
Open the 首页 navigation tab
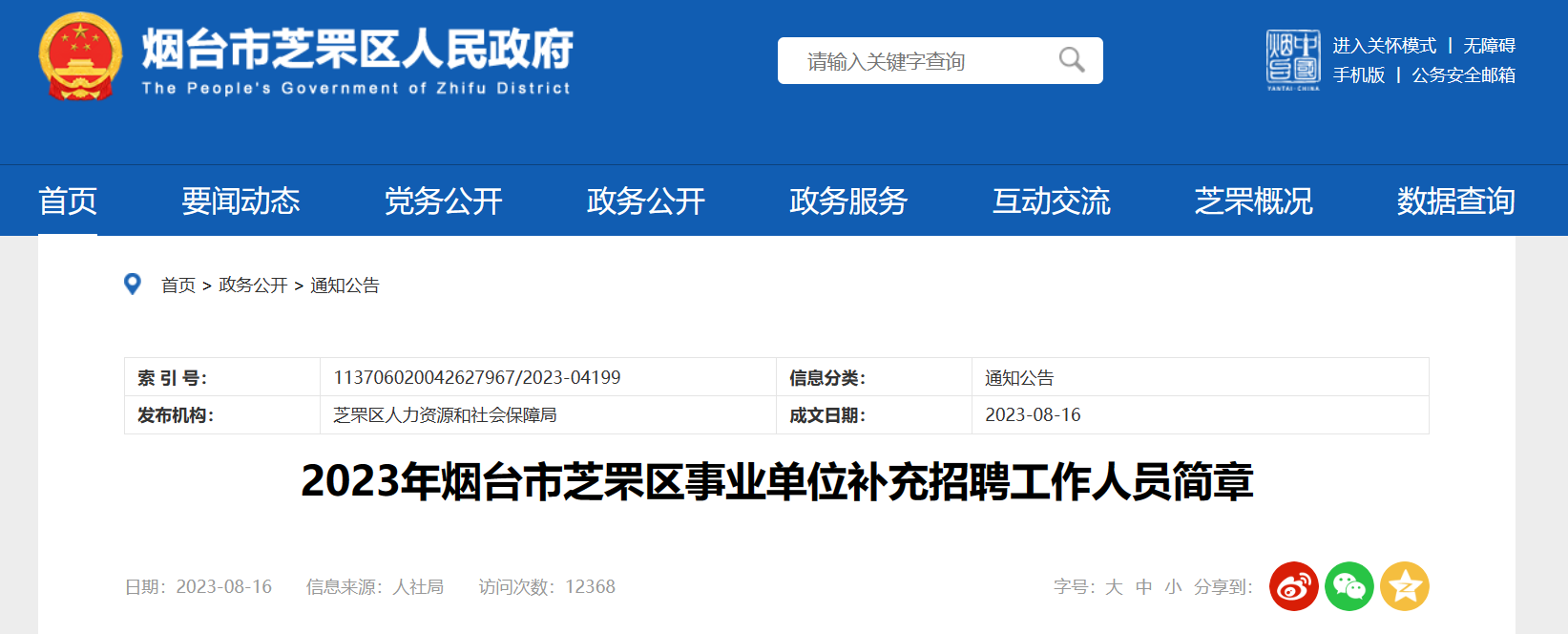68,201
